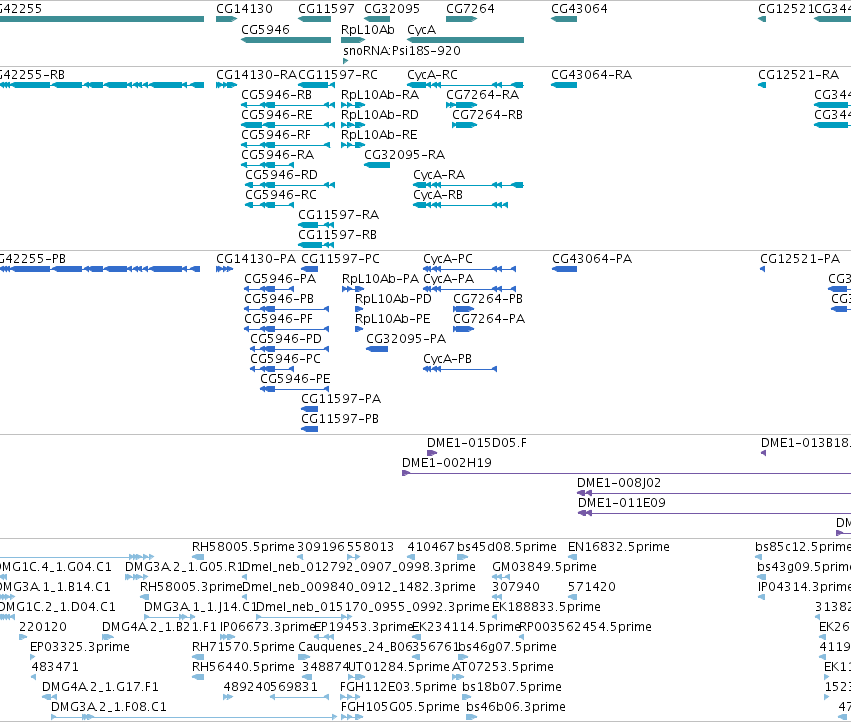Select protein CG12521-PA

(x=800, y=259)
